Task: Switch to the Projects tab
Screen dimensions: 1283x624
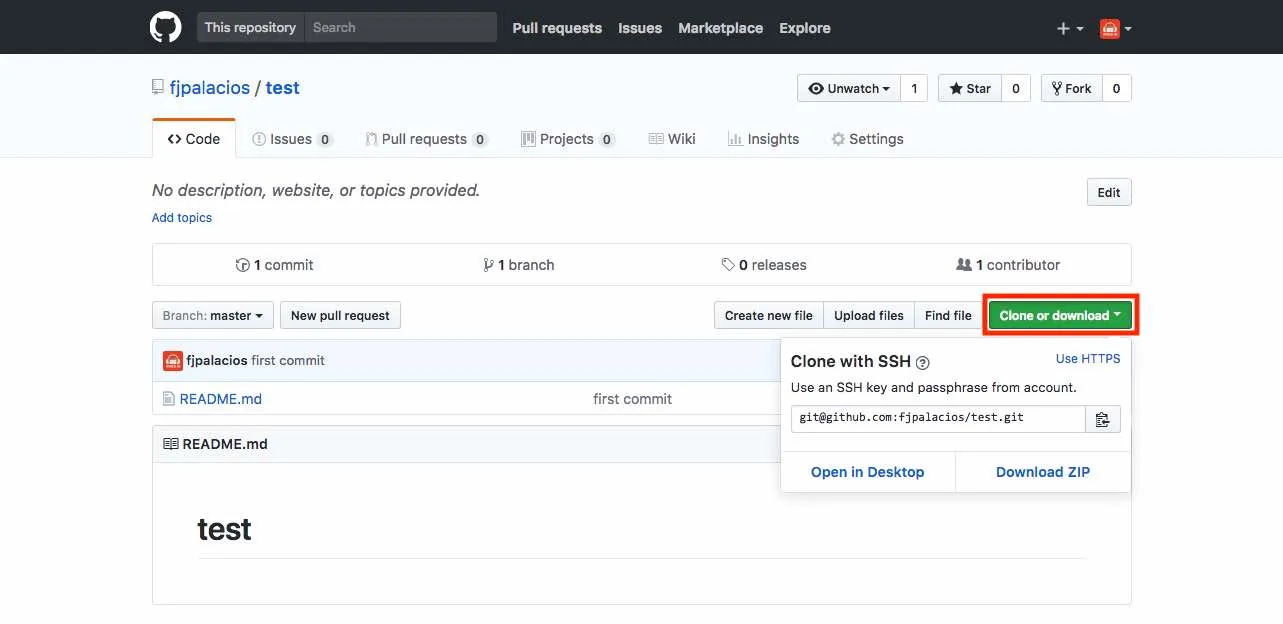Action: [567, 139]
